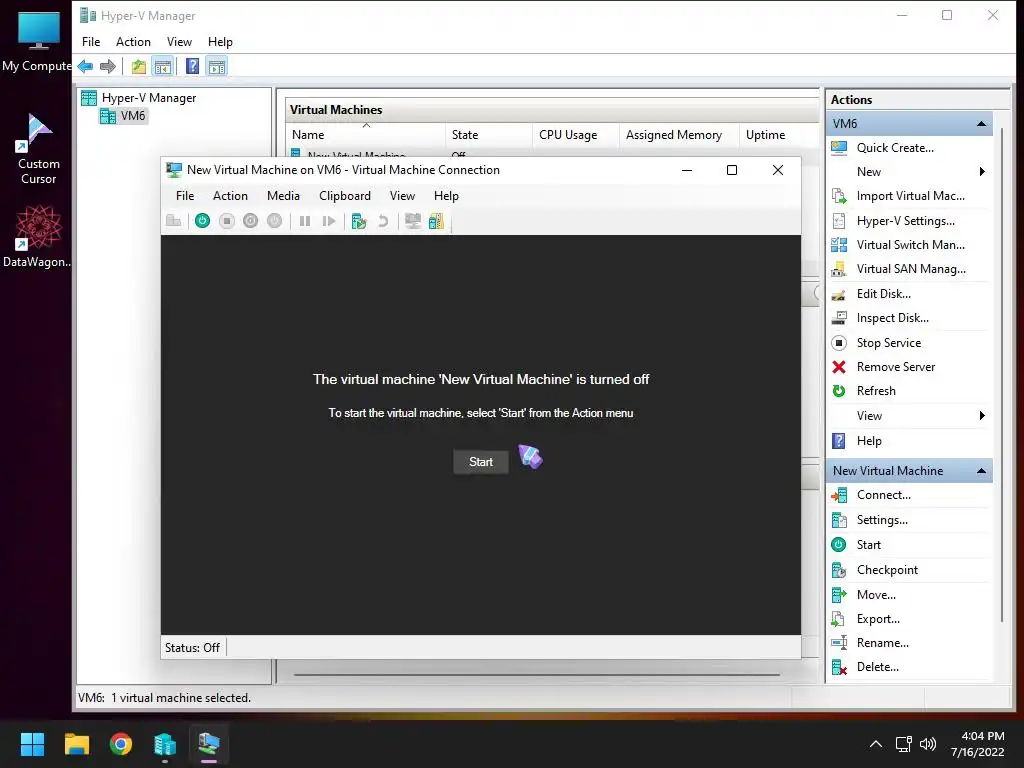Click the Start button in the VM screen
1024x768 pixels.
point(481,462)
